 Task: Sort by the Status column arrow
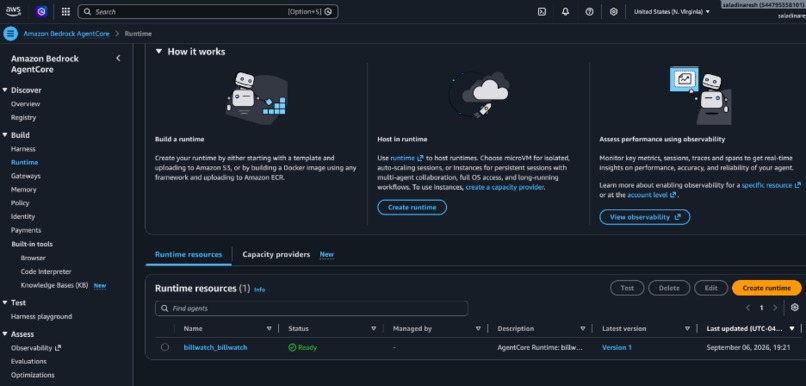374,328
